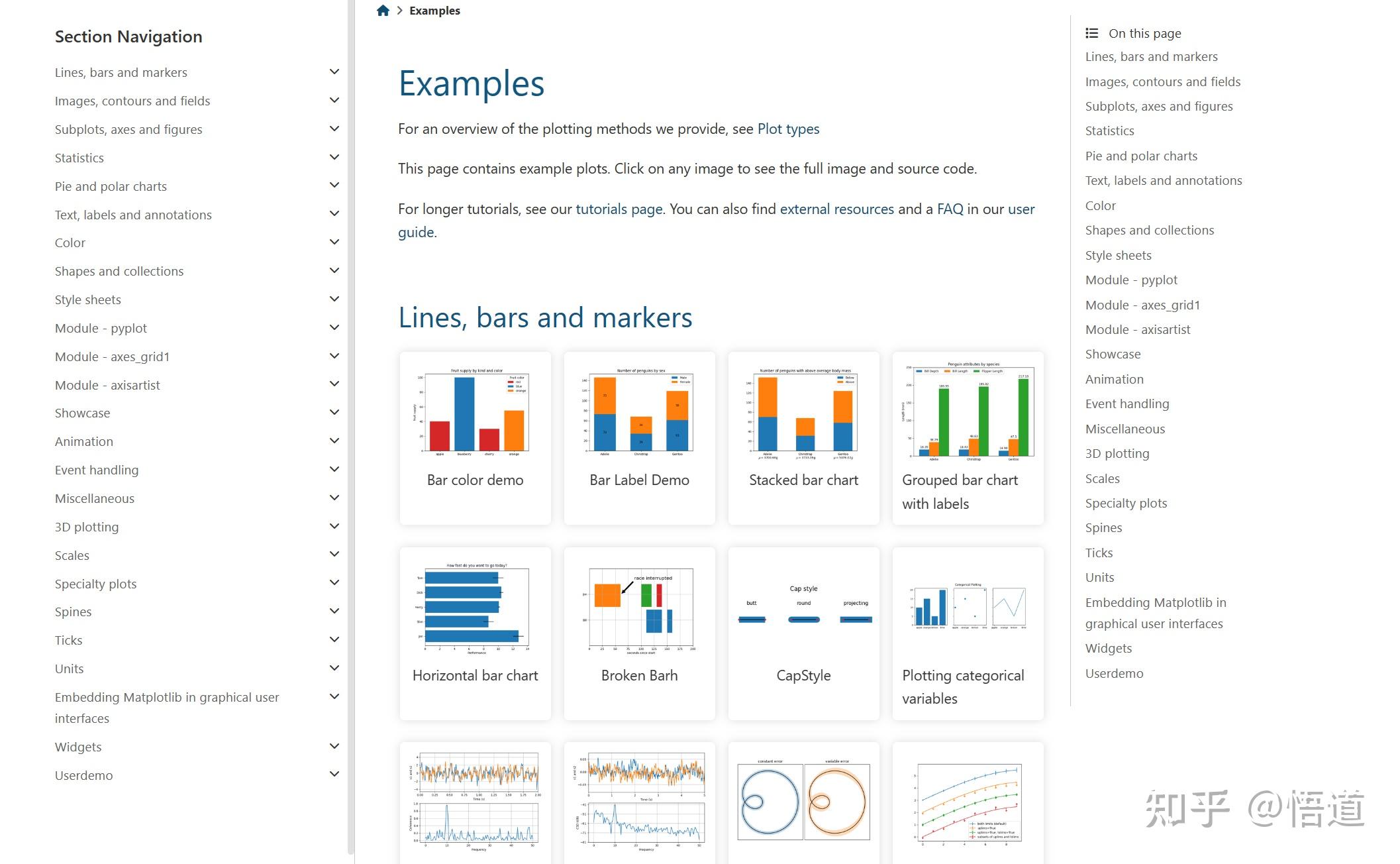Click the sidebar vertical scrollbar
This screenshot has width=1400, height=864.
coord(350,424)
